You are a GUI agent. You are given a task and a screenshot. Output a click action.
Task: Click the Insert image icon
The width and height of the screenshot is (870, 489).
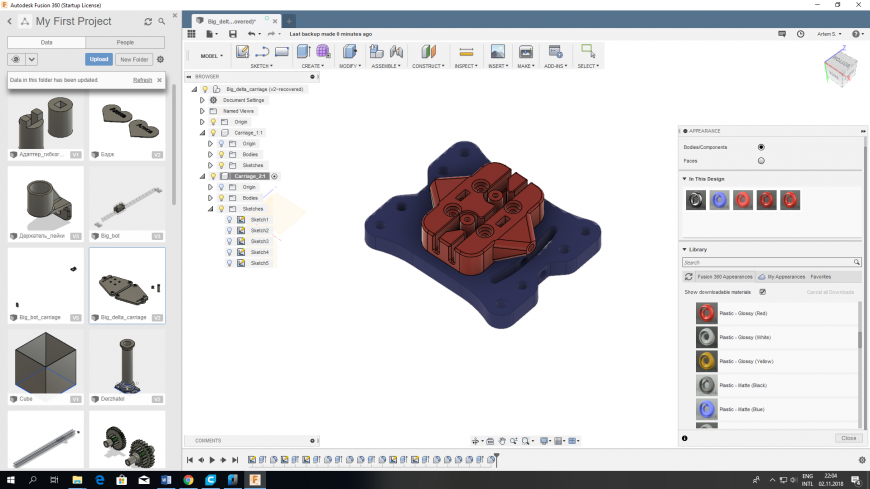497,52
